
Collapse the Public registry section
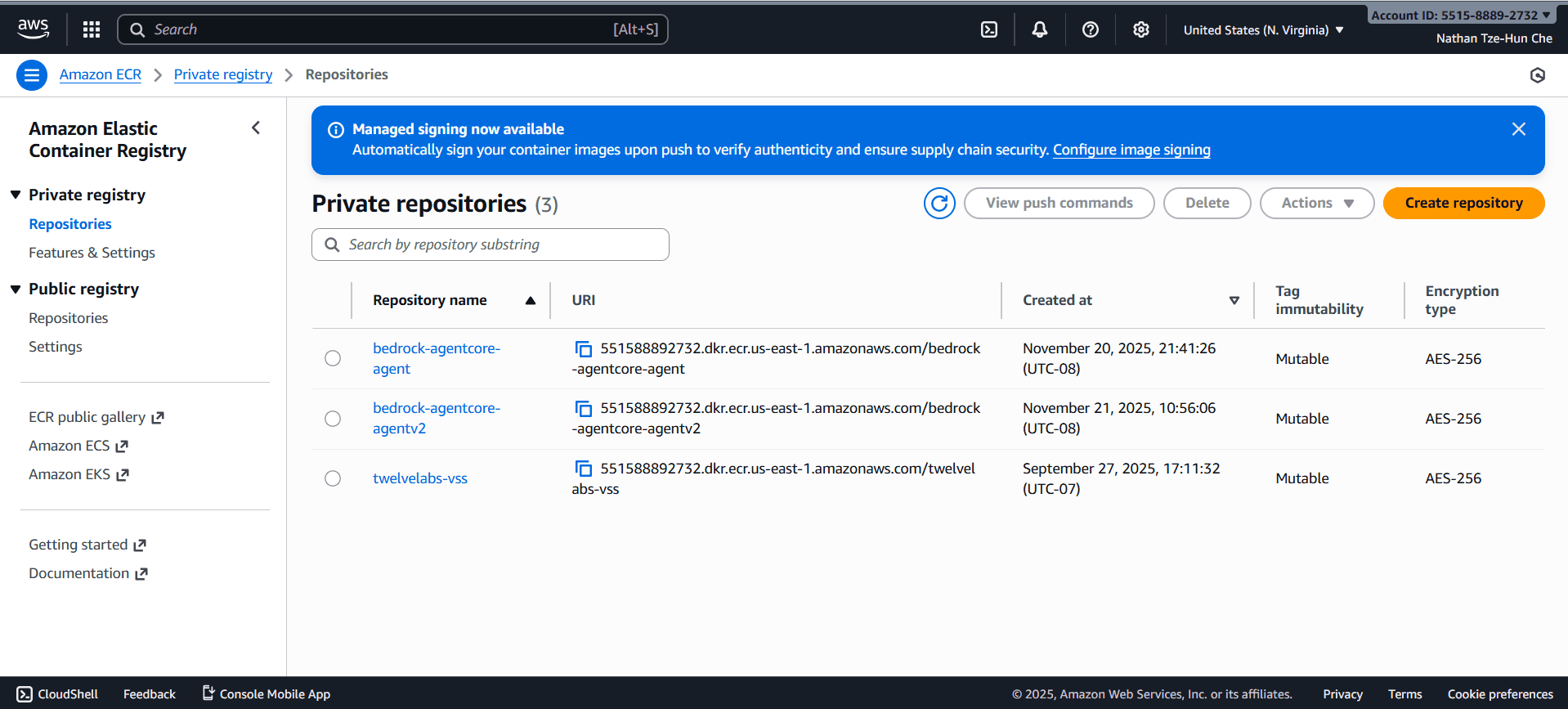pos(16,289)
